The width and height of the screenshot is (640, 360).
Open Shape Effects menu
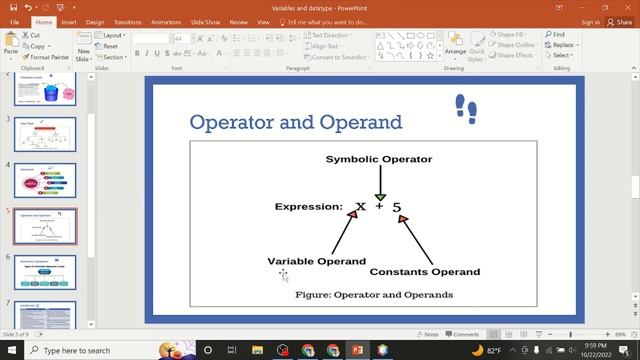pyautogui.click(x=512, y=55)
